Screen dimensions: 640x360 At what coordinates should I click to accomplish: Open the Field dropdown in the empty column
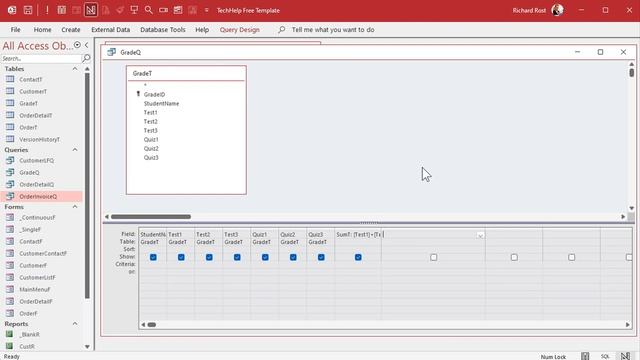point(480,235)
